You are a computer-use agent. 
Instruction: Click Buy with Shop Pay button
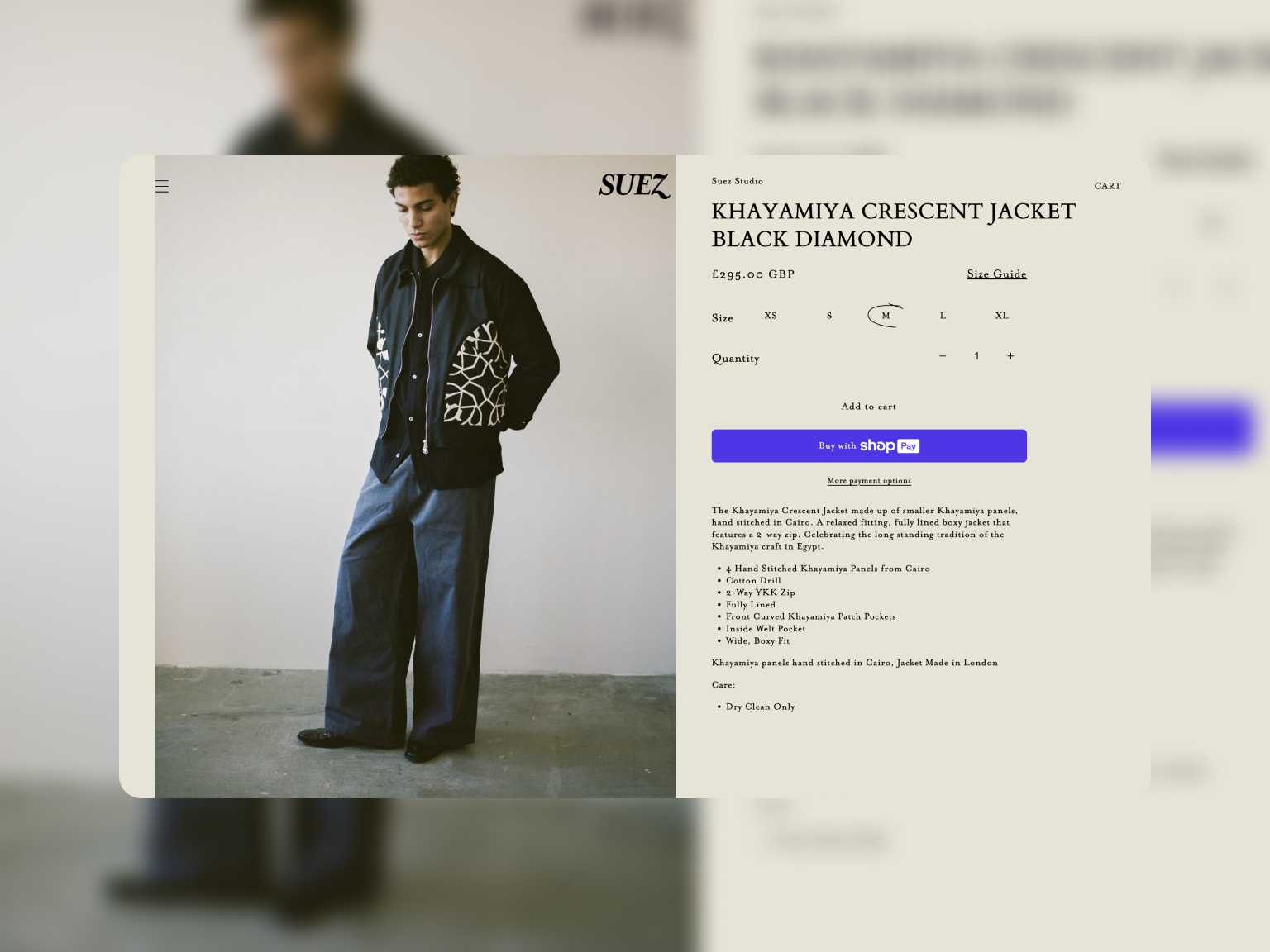coord(869,445)
